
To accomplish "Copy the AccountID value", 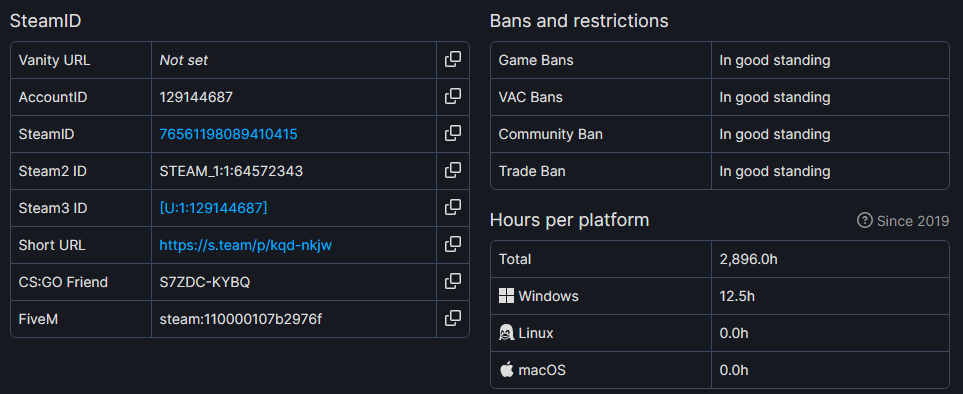I will tap(453, 96).
